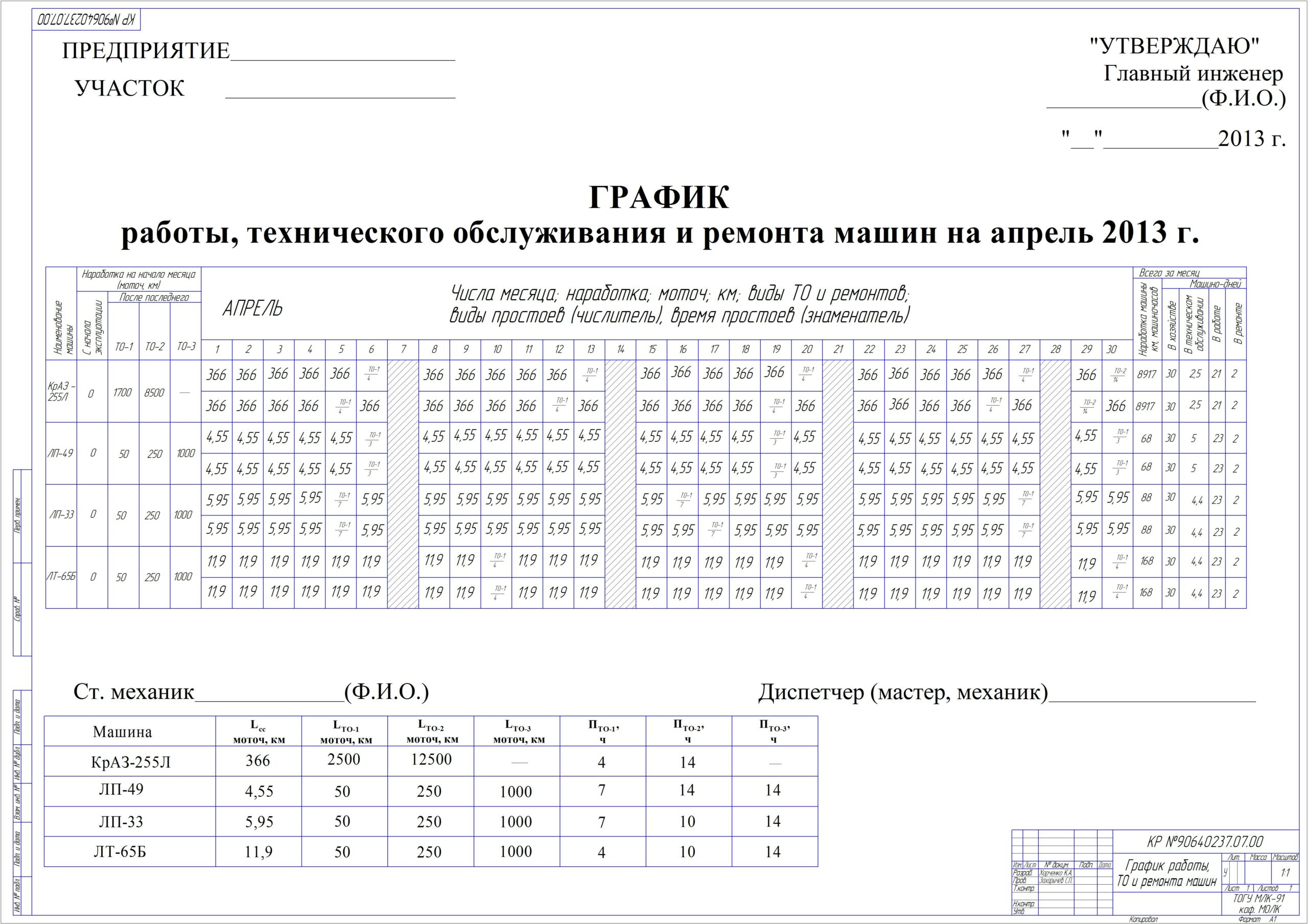Click developer name "Харченко К.А."

pyautogui.click(x=1056, y=873)
